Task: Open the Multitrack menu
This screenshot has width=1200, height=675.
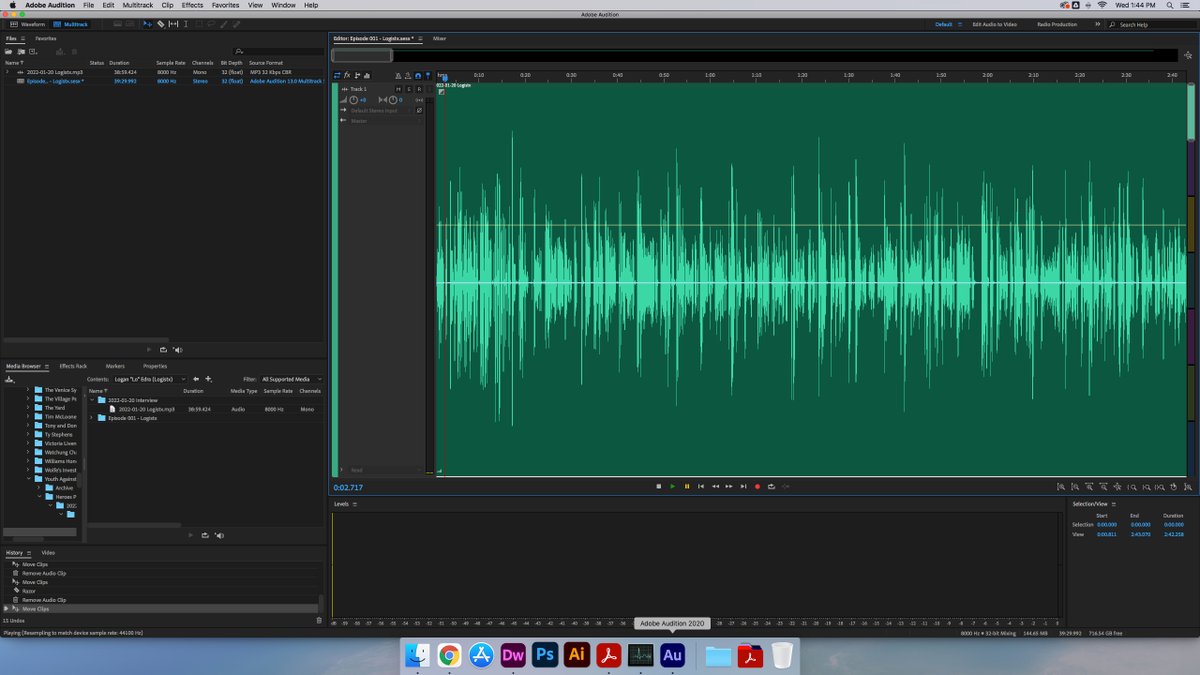Action: click(138, 5)
